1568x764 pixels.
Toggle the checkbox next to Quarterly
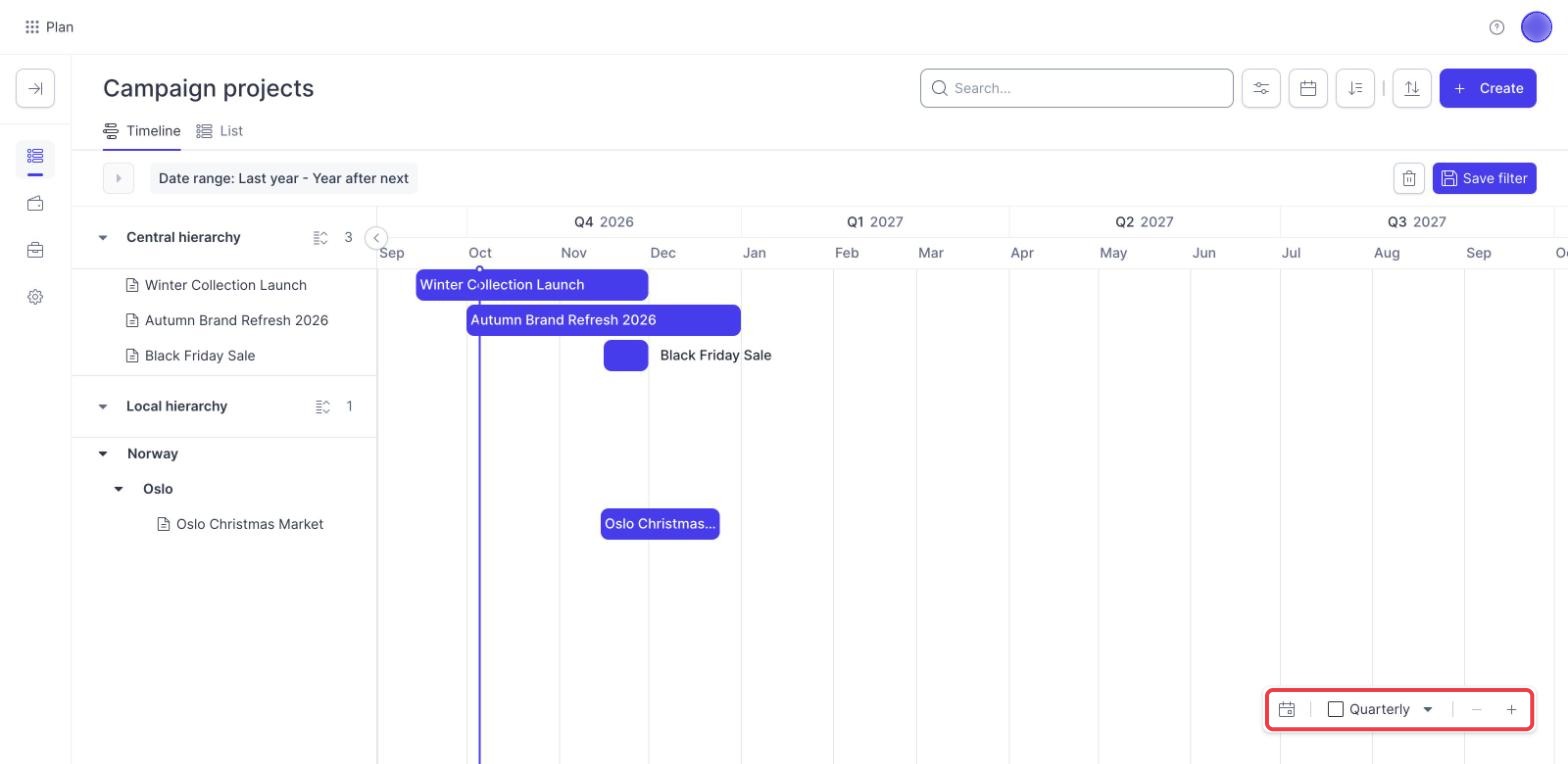1335,709
